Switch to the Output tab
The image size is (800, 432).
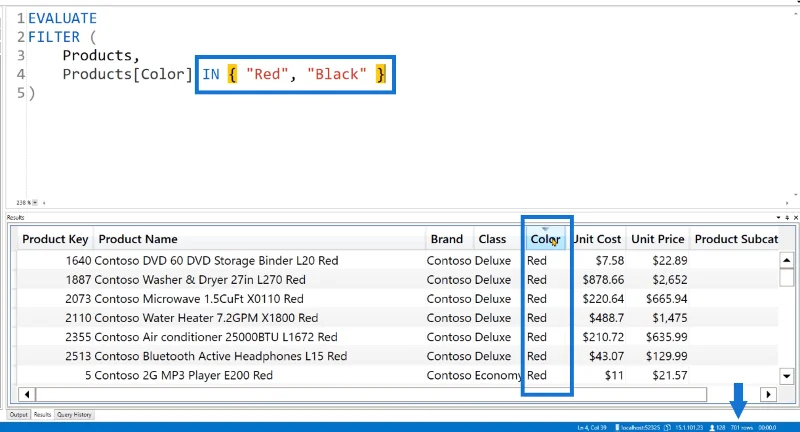pos(19,415)
